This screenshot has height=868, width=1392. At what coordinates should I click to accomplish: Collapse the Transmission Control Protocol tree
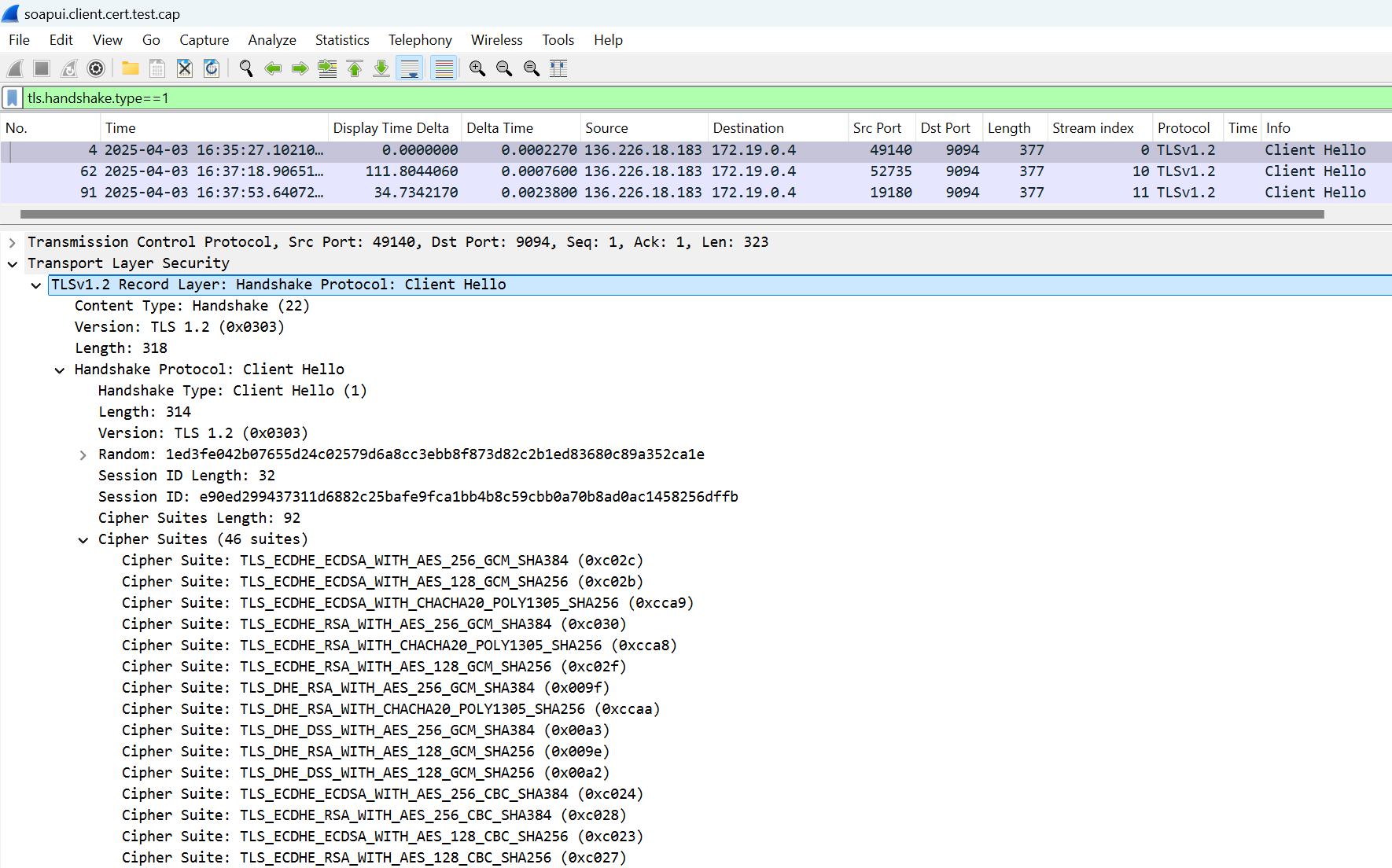coord(12,241)
